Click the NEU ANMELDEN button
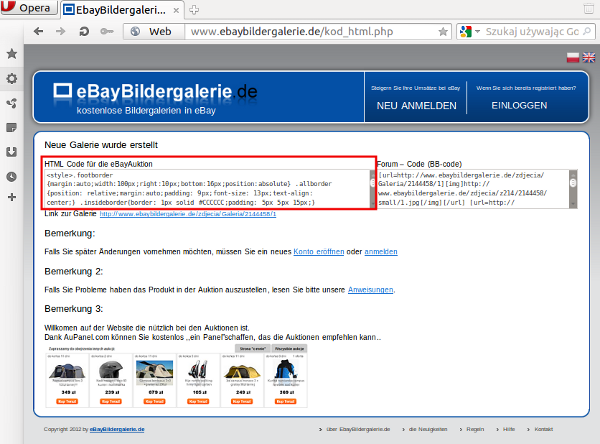The width and height of the screenshot is (600, 444). 416,106
